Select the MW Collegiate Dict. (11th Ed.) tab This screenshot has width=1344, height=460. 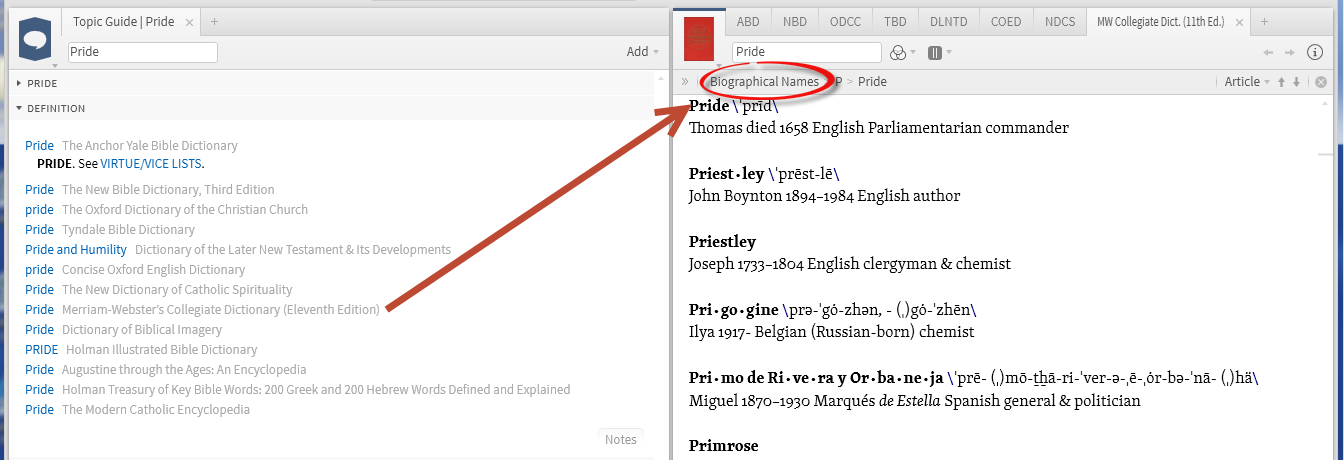(x=1159, y=21)
